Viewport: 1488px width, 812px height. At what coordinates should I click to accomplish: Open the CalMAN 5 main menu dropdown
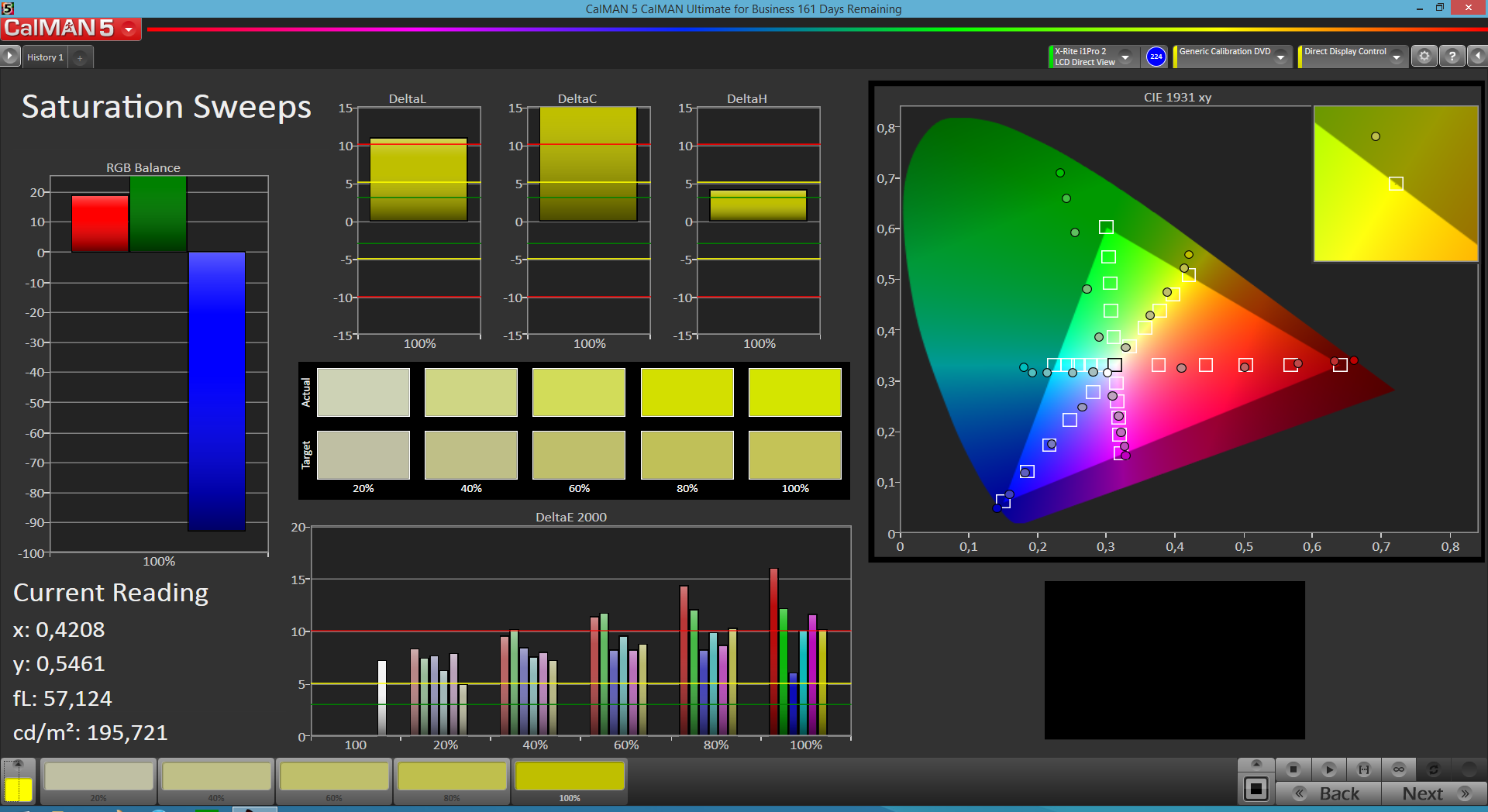coord(129,29)
